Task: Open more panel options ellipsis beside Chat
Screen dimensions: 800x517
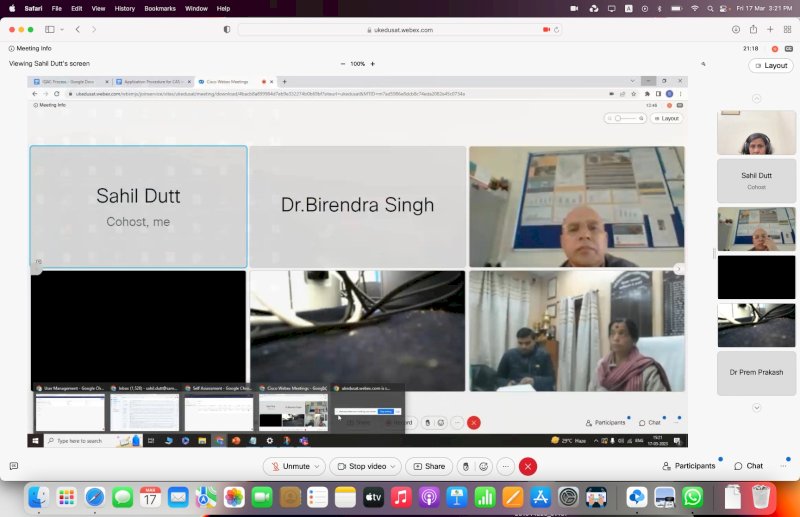Action: point(783,466)
